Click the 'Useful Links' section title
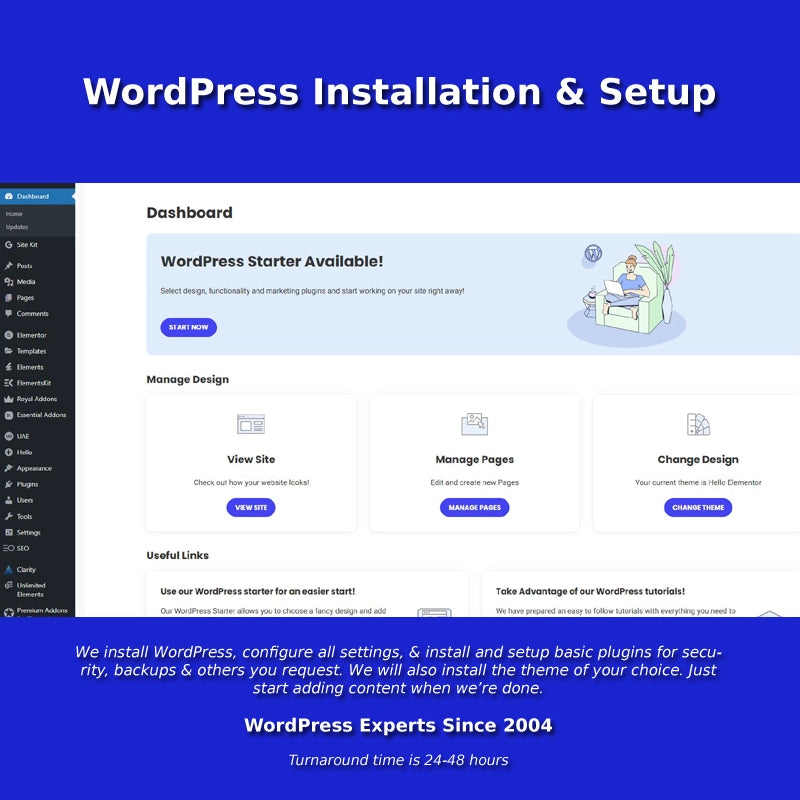 [x=178, y=555]
